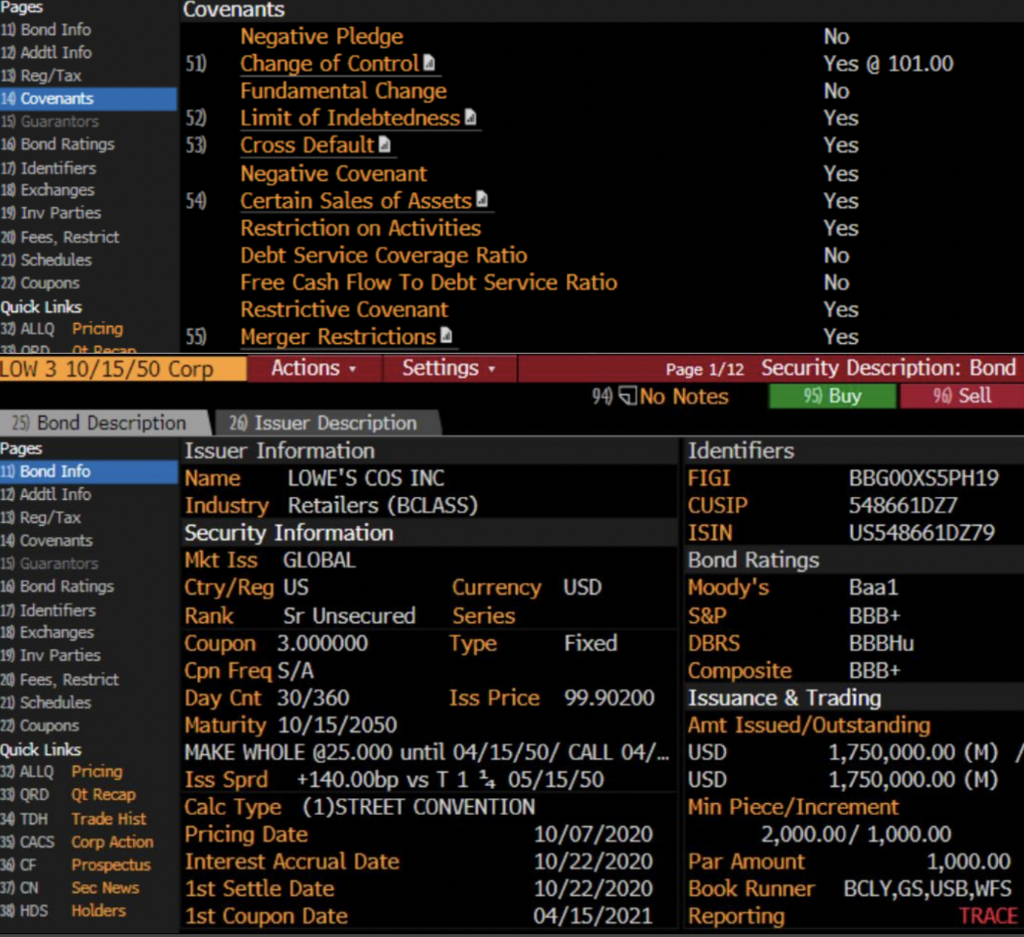Open the document icon beside Merger Restrictions
This screenshot has width=1024, height=937.
click(446, 336)
